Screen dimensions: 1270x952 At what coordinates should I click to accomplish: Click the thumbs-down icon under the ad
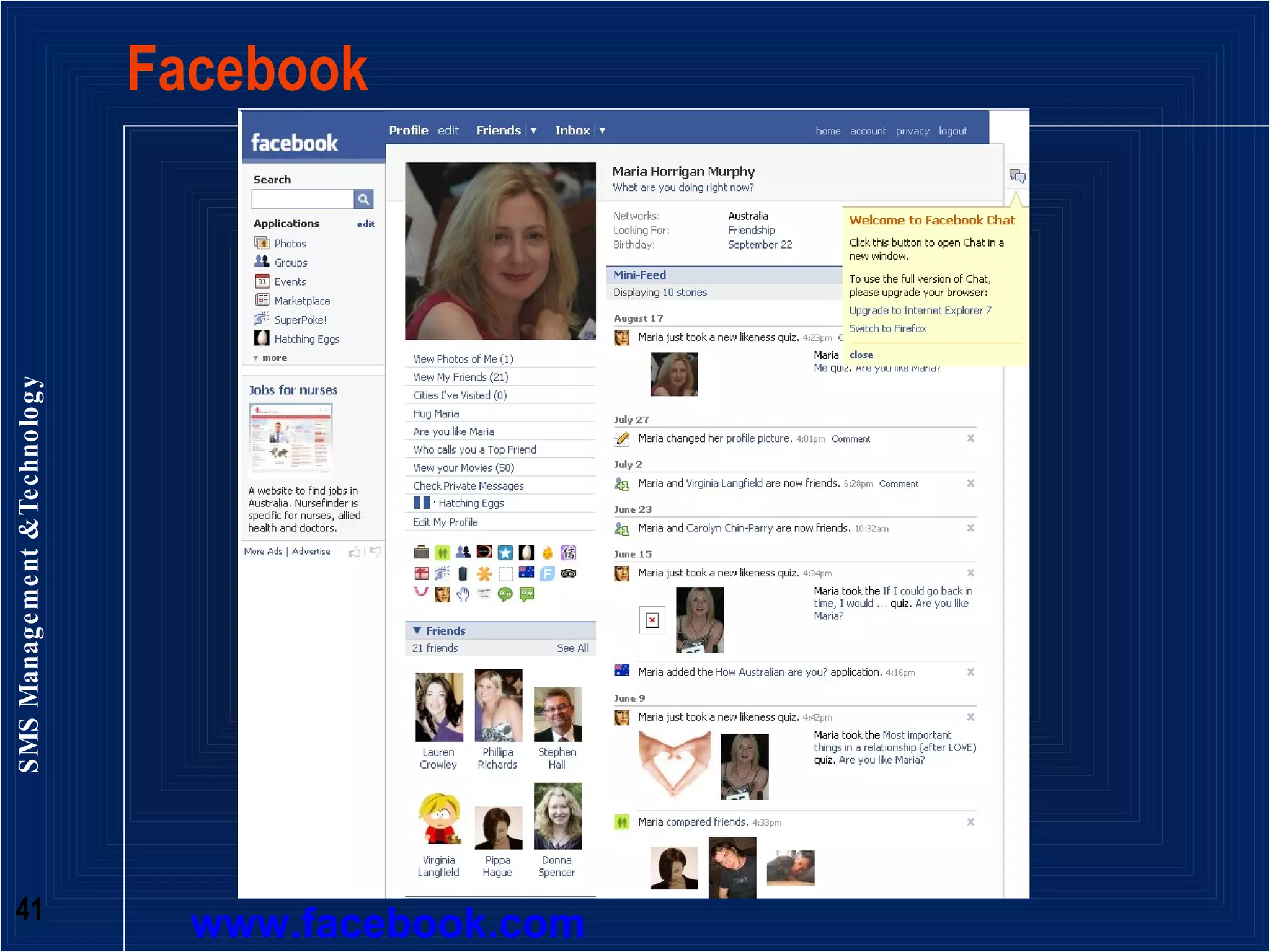(x=376, y=552)
